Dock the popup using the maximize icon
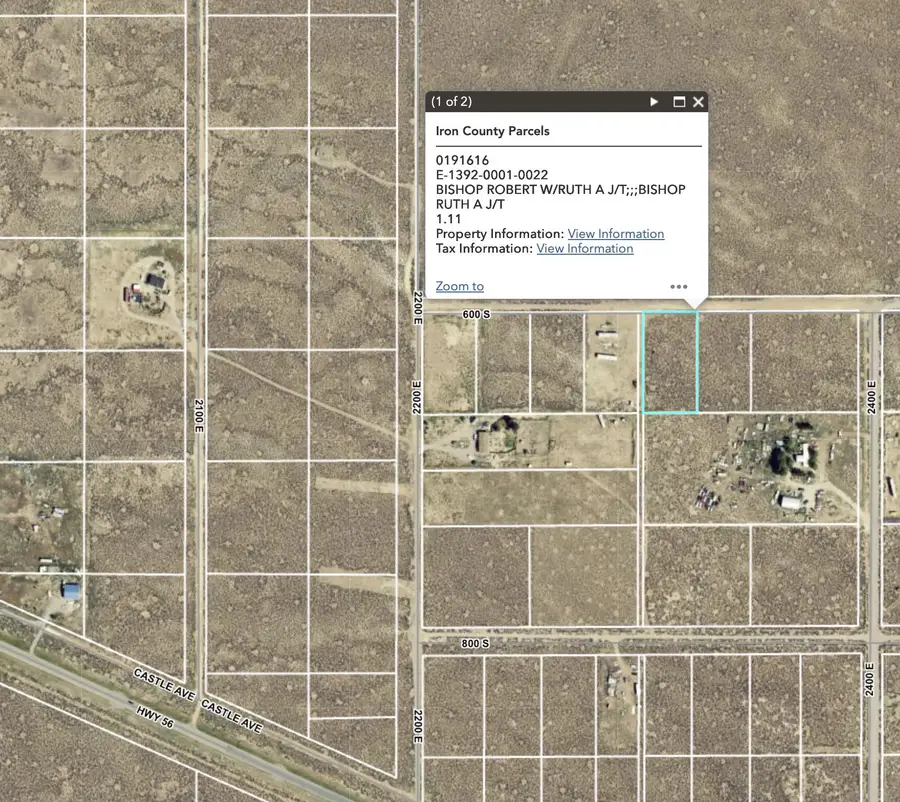The image size is (900, 802). pyautogui.click(x=678, y=101)
